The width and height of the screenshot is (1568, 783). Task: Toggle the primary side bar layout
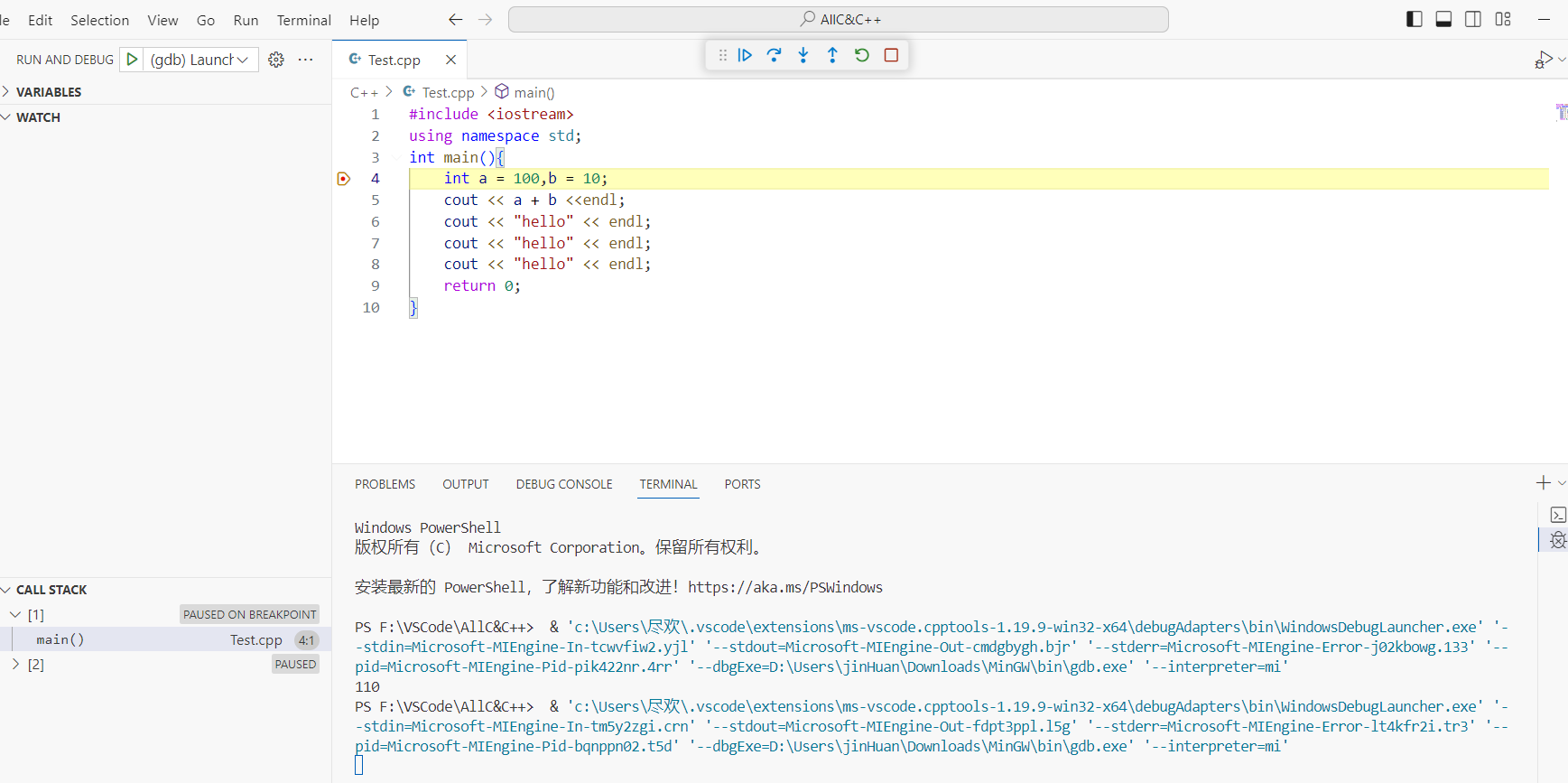pos(1415,19)
